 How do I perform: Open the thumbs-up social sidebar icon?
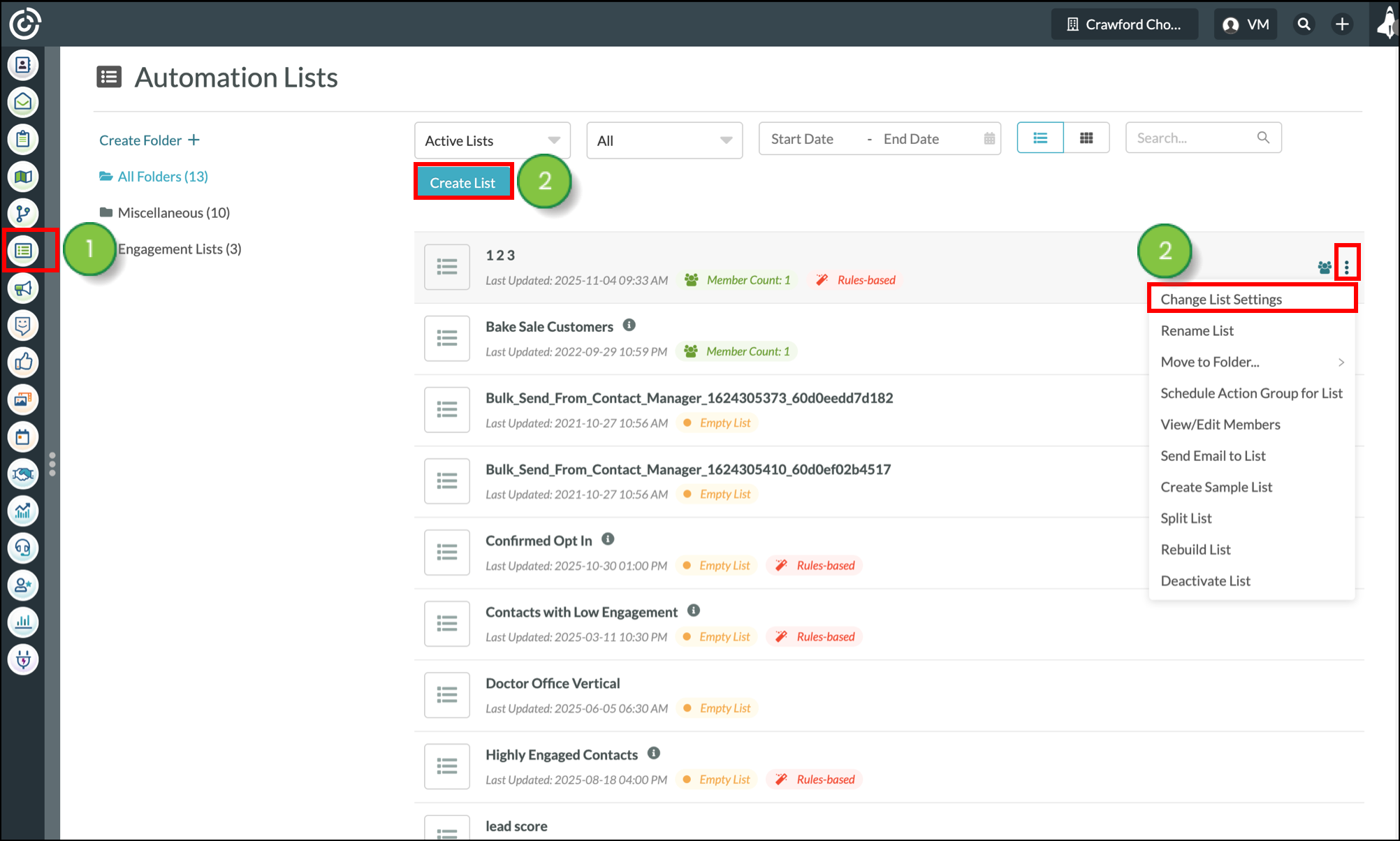pyautogui.click(x=23, y=362)
